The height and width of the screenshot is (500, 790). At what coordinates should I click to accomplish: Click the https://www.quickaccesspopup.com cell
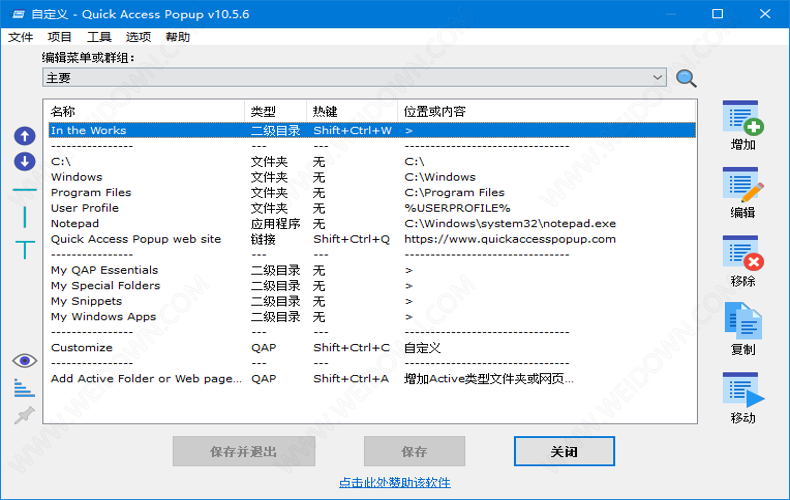[x=510, y=239]
